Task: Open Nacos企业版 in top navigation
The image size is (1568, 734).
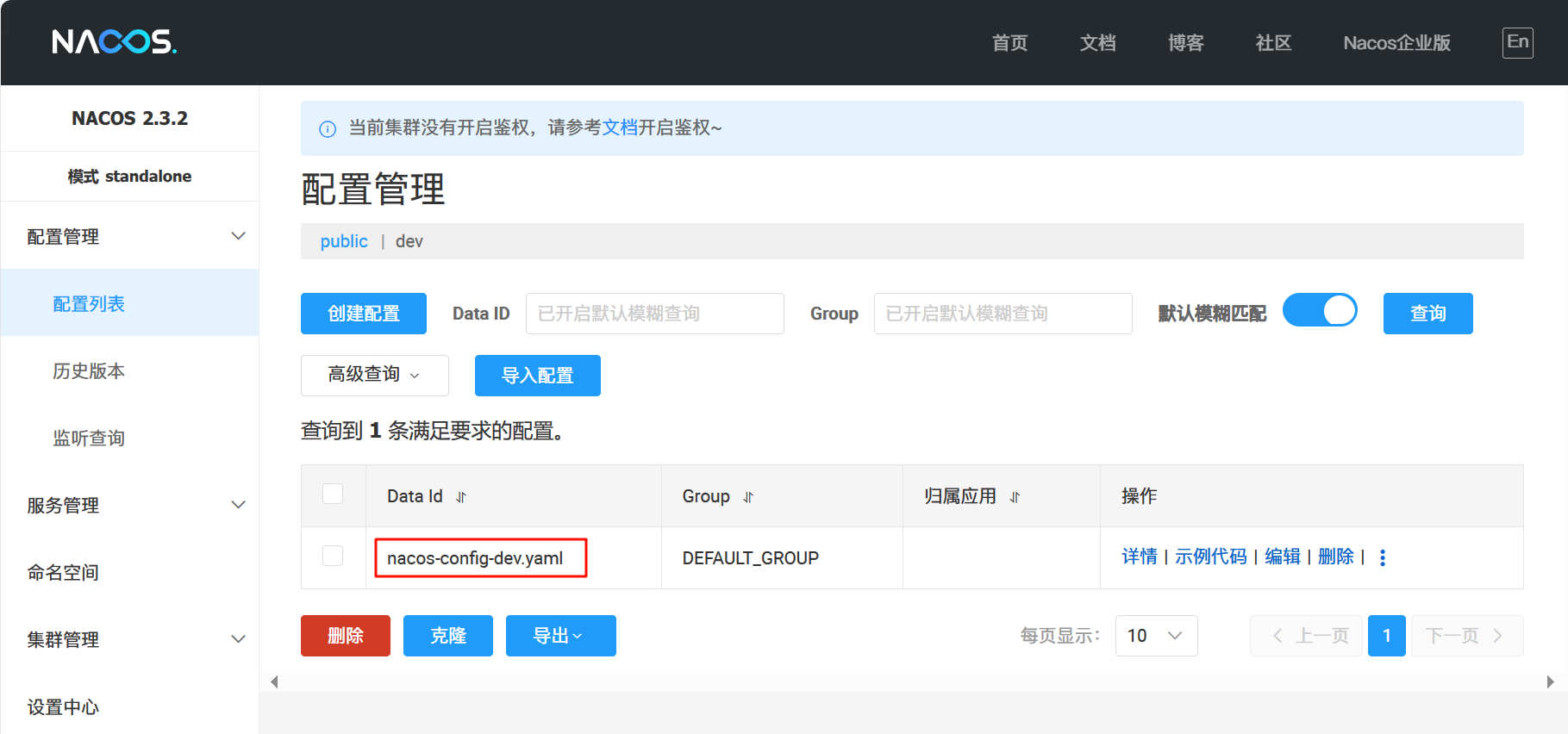Action: click(x=1396, y=43)
